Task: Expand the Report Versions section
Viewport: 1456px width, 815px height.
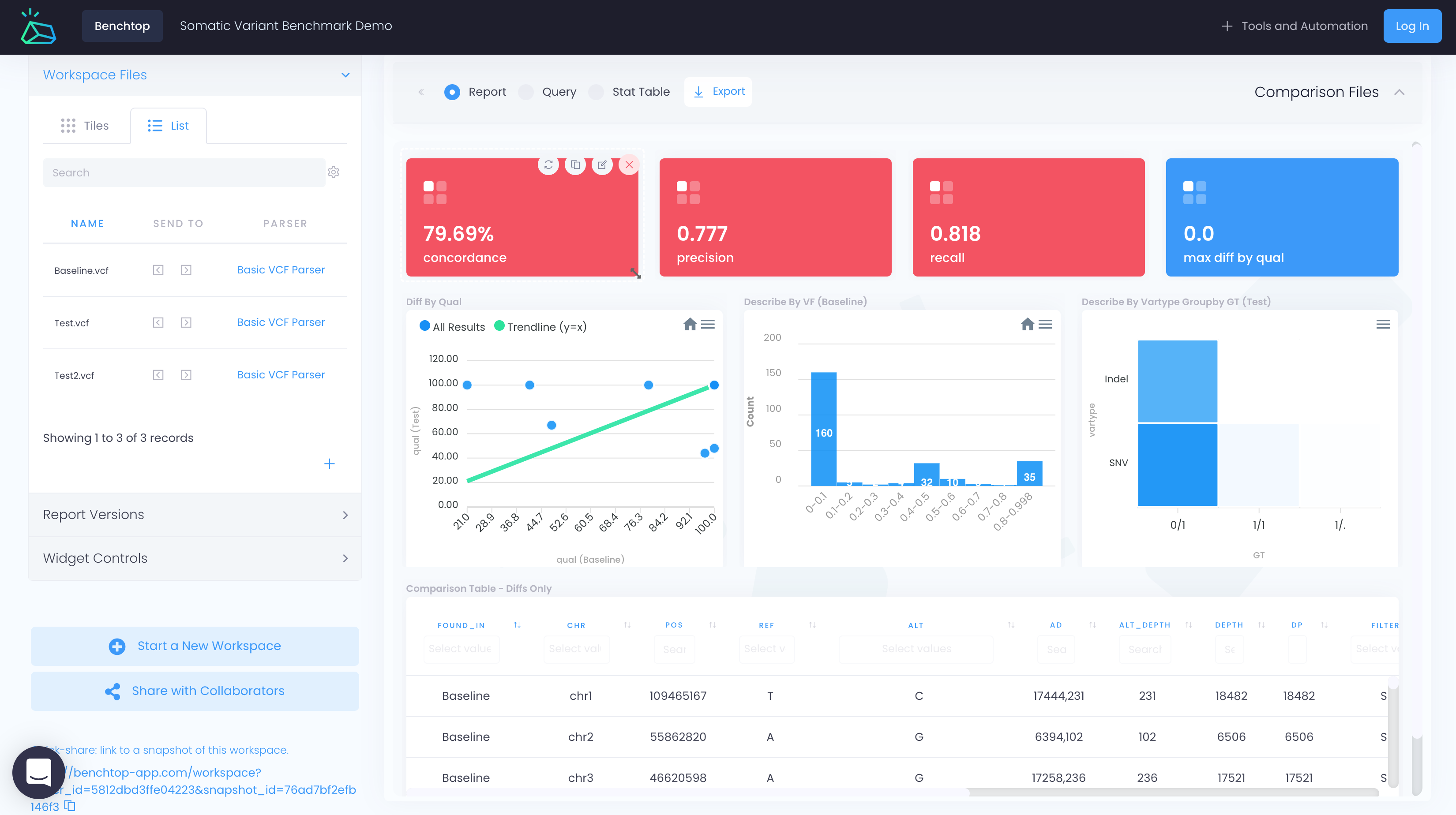Action: (345, 515)
